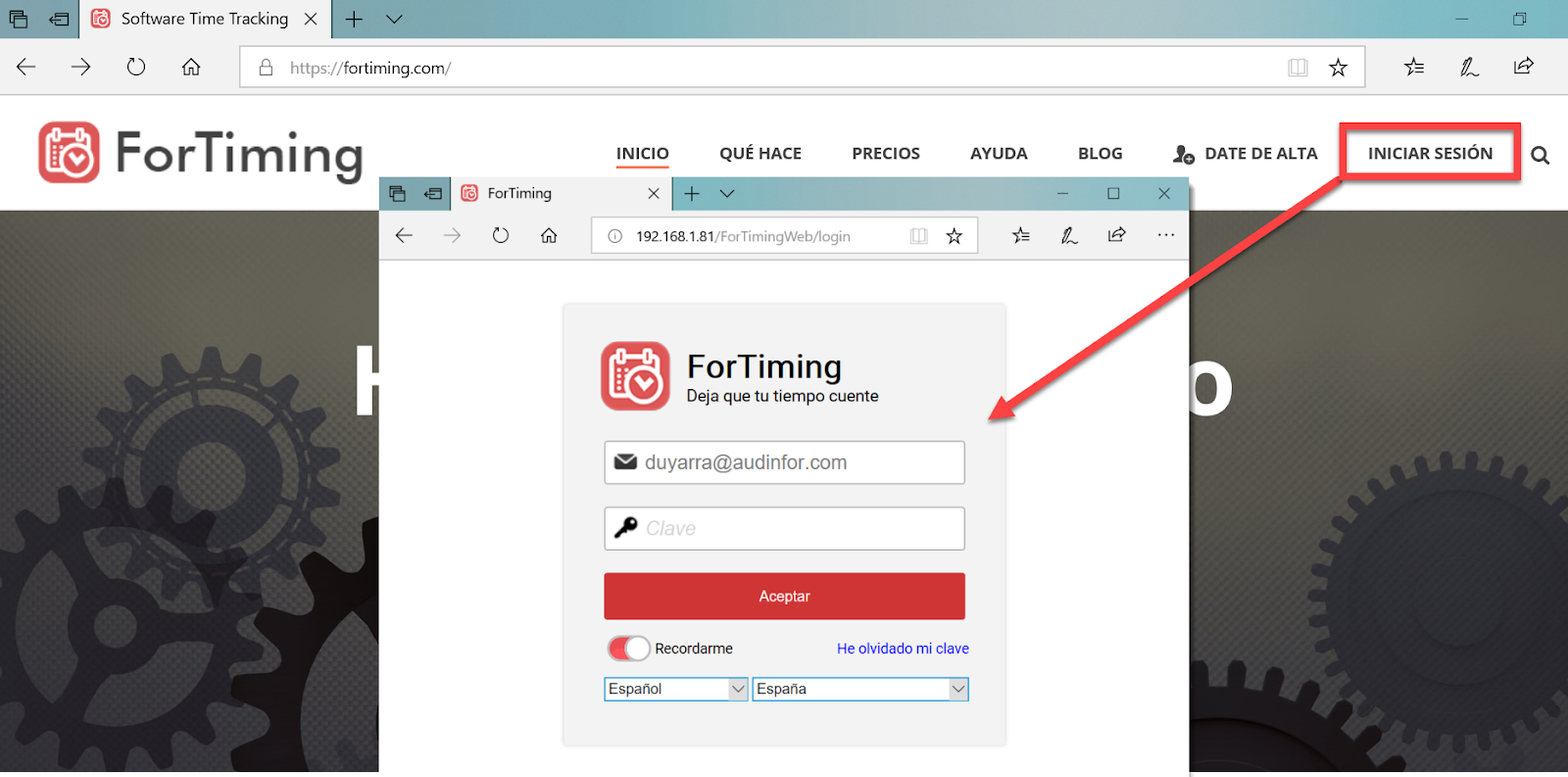Click He olvidado mi clave link
Viewport: 1568px width, 777px height.
pyautogui.click(x=903, y=649)
